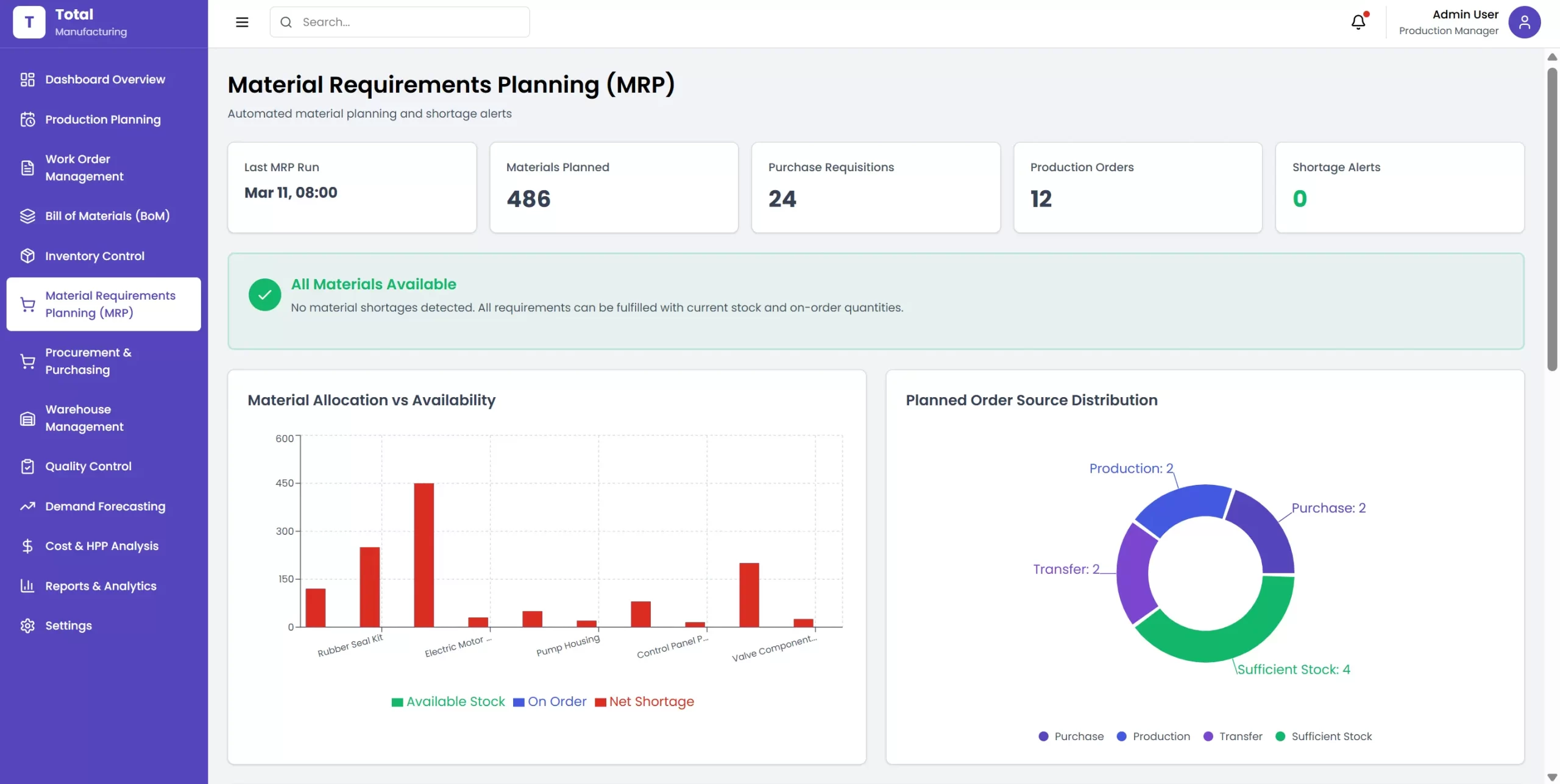This screenshot has width=1560, height=784.
Task: Click the Inventory Control box icon
Action: pyautogui.click(x=27, y=256)
